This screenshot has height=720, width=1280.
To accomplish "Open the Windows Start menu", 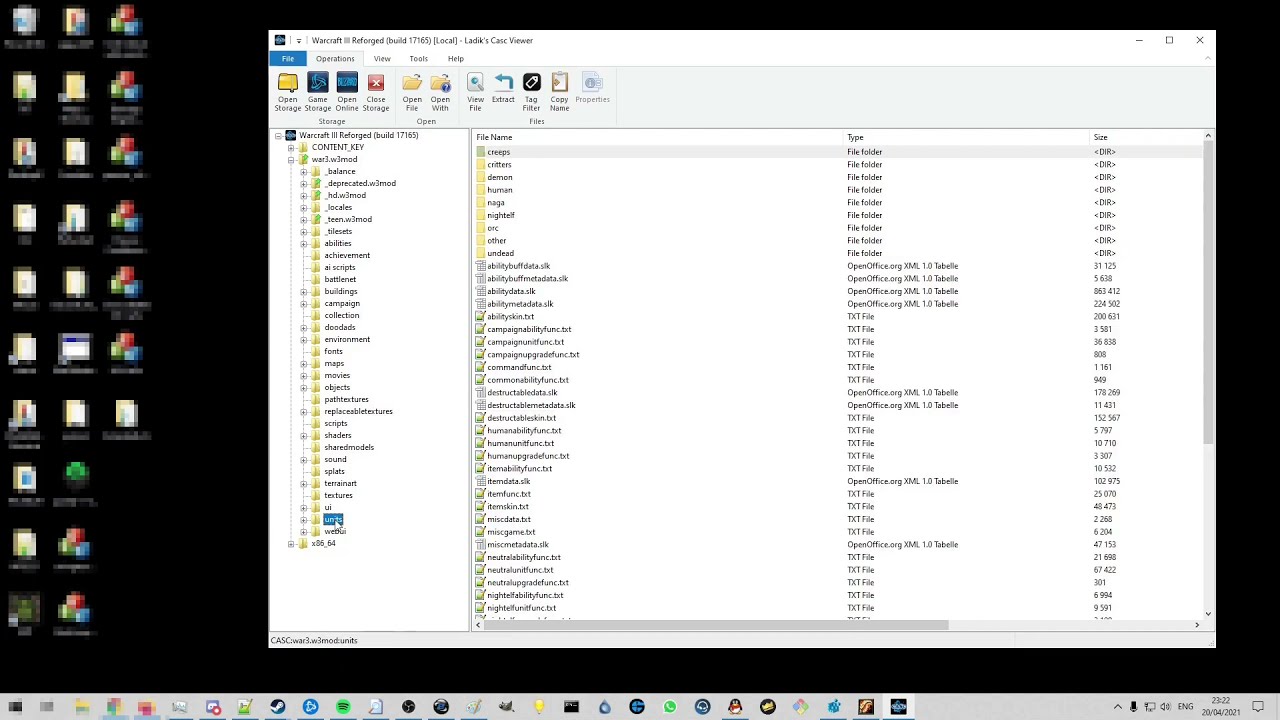I will [15, 707].
